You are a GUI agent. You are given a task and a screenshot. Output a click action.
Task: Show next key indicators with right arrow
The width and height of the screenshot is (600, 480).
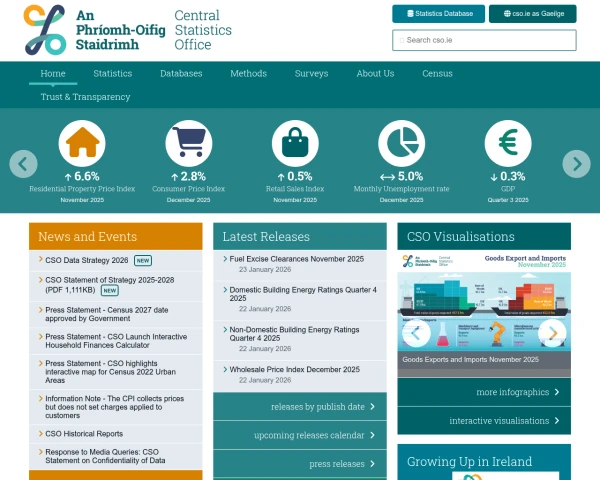(576, 164)
